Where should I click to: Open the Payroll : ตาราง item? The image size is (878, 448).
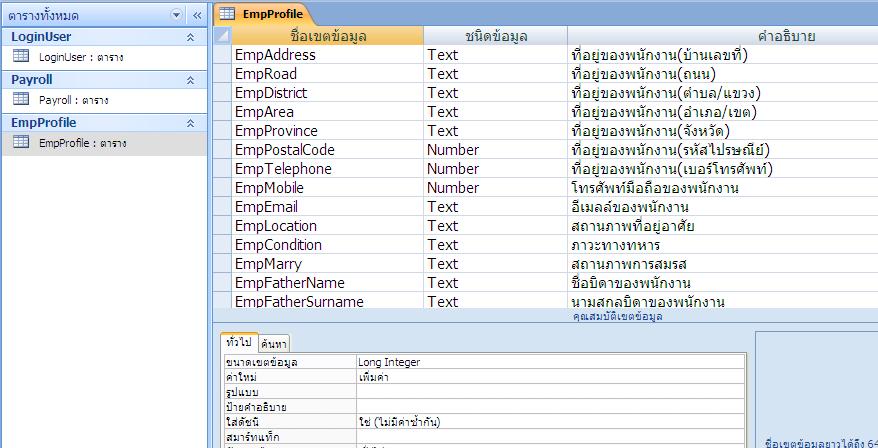[73, 101]
